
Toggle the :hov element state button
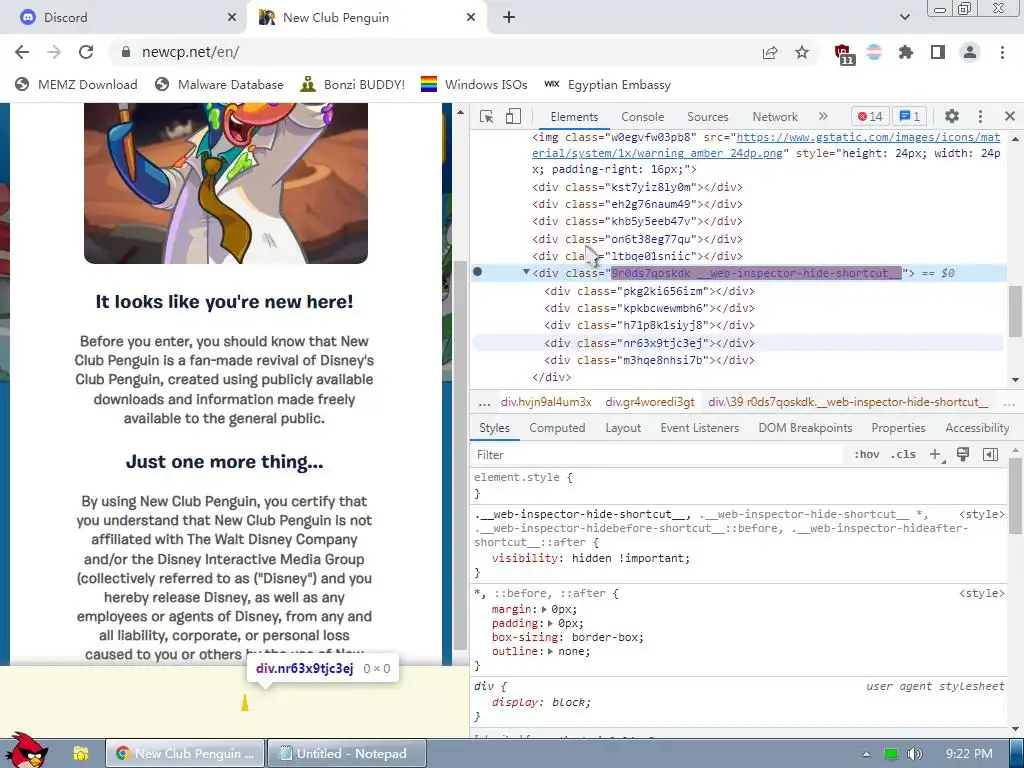click(x=867, y=455)
